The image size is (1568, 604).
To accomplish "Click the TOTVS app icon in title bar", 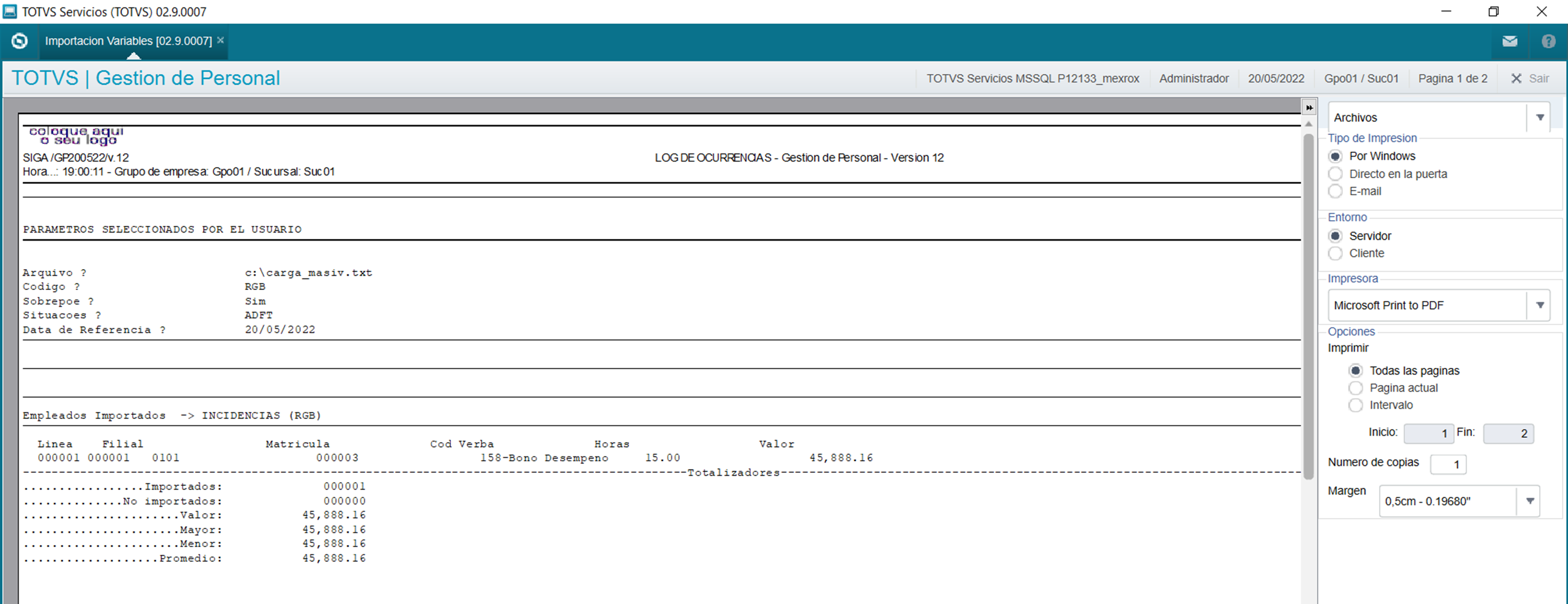I will [10, 11].
